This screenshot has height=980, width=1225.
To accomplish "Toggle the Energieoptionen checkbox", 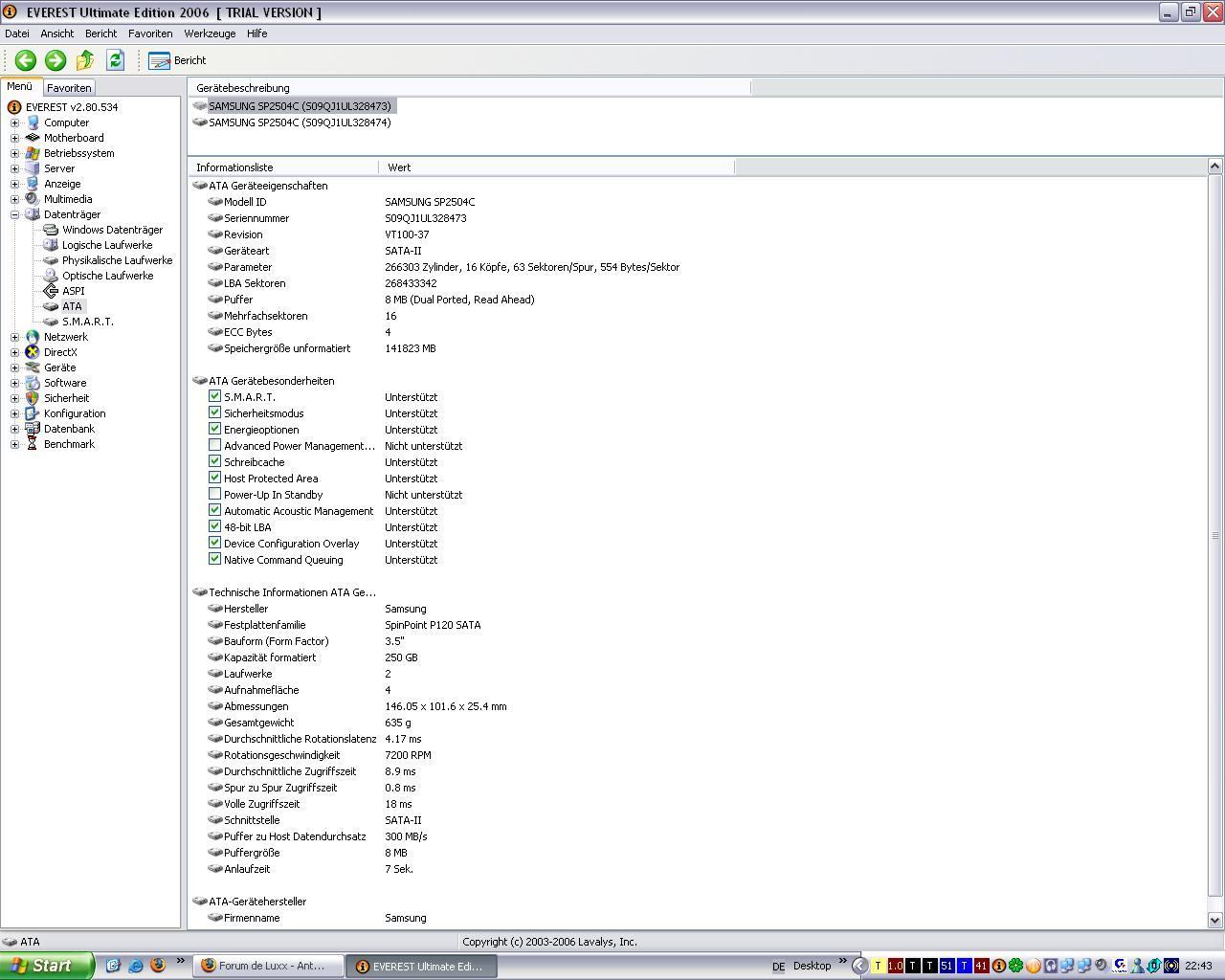I will point(214,429).
